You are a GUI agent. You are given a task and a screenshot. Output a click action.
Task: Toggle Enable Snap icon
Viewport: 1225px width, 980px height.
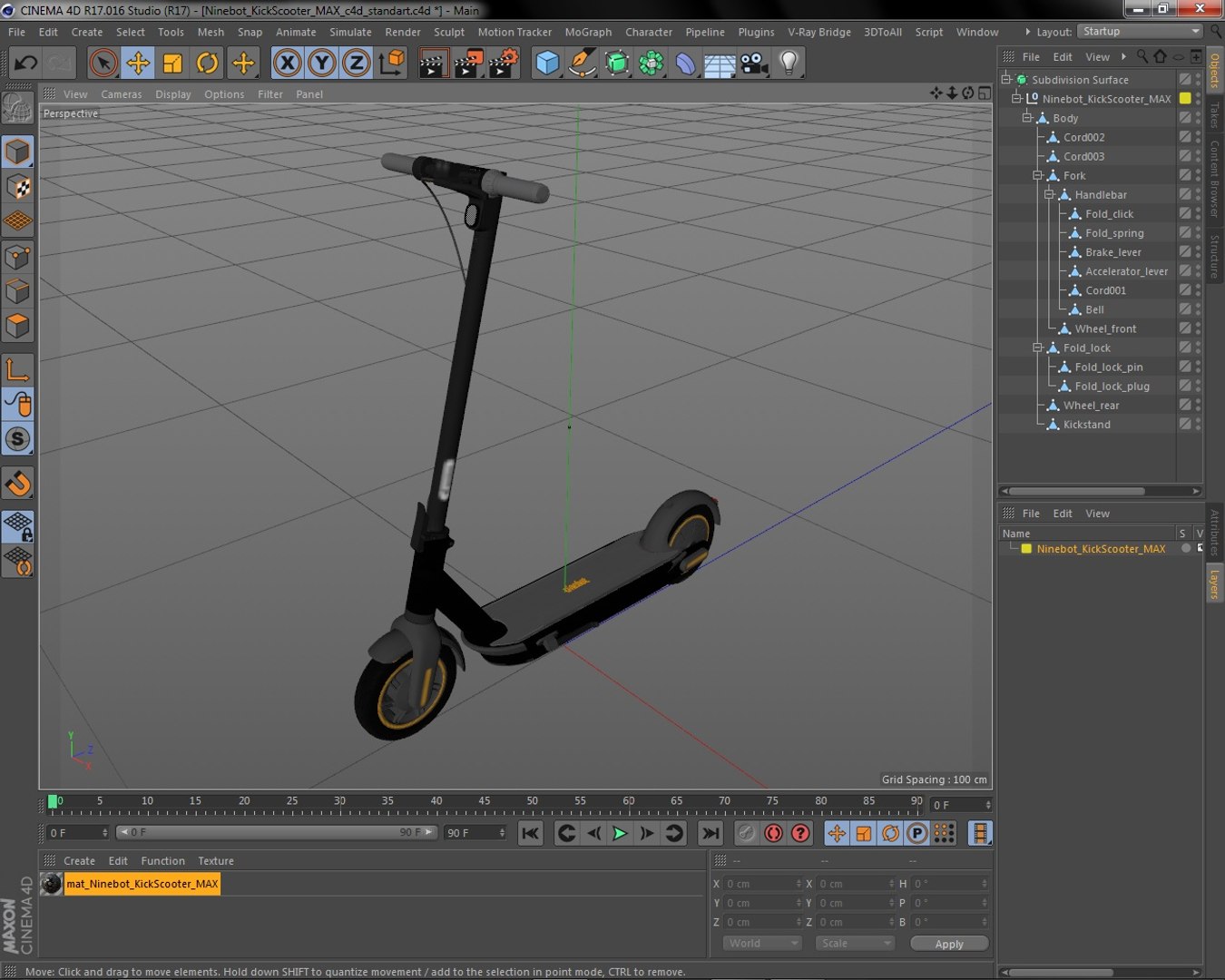pos(18,484)
